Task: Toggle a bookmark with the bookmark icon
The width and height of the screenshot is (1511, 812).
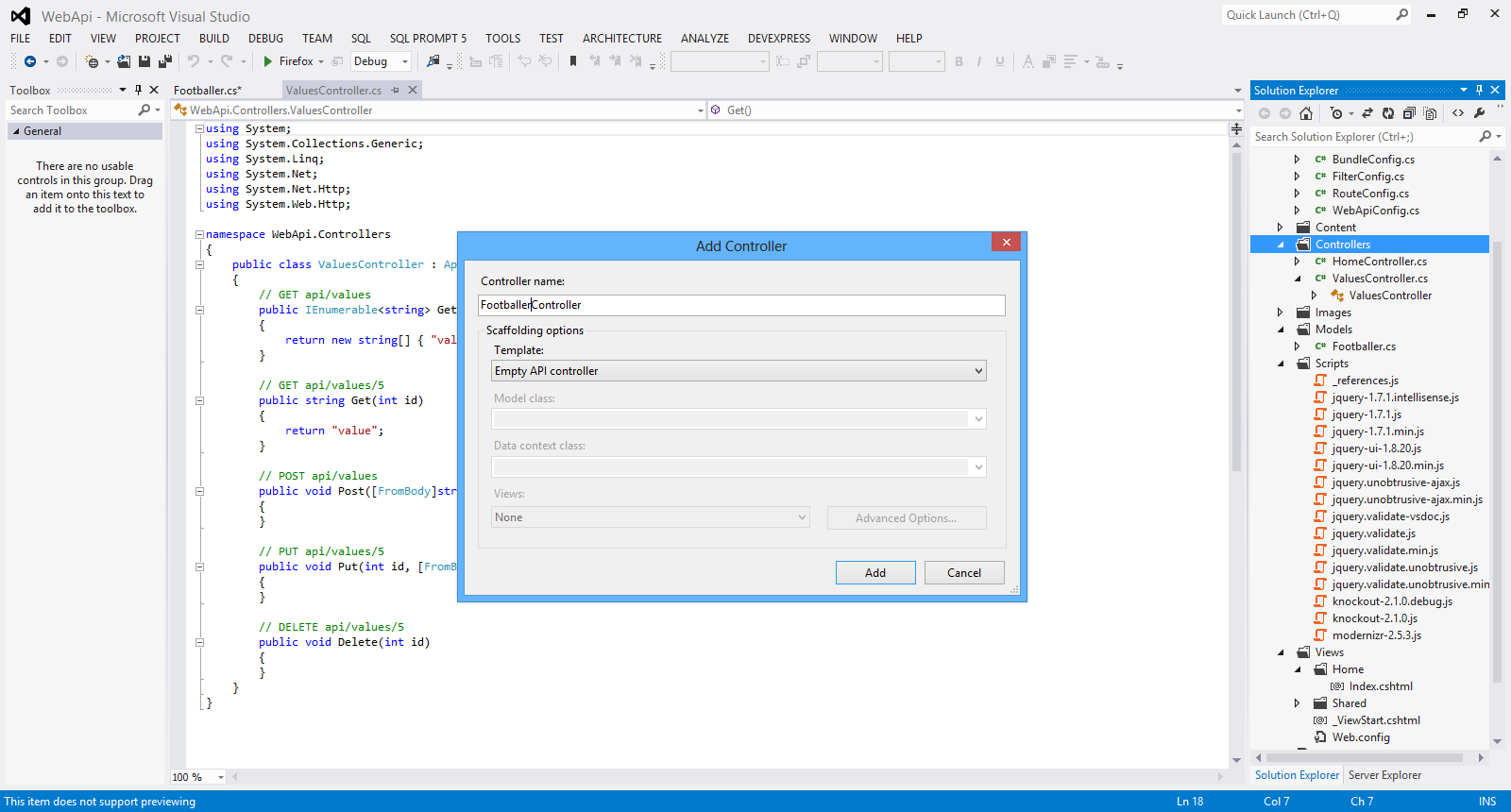Action: coord(573,61)
